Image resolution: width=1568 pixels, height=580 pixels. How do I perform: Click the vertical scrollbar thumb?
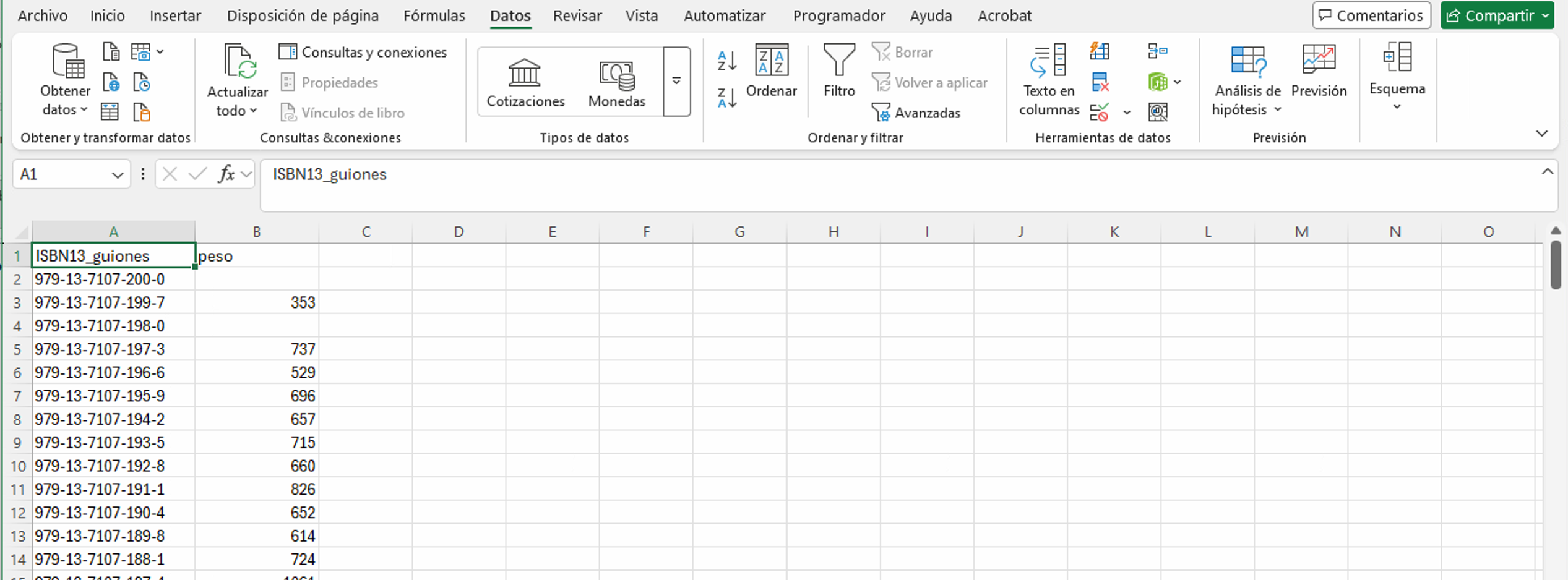click(1555, 265)
